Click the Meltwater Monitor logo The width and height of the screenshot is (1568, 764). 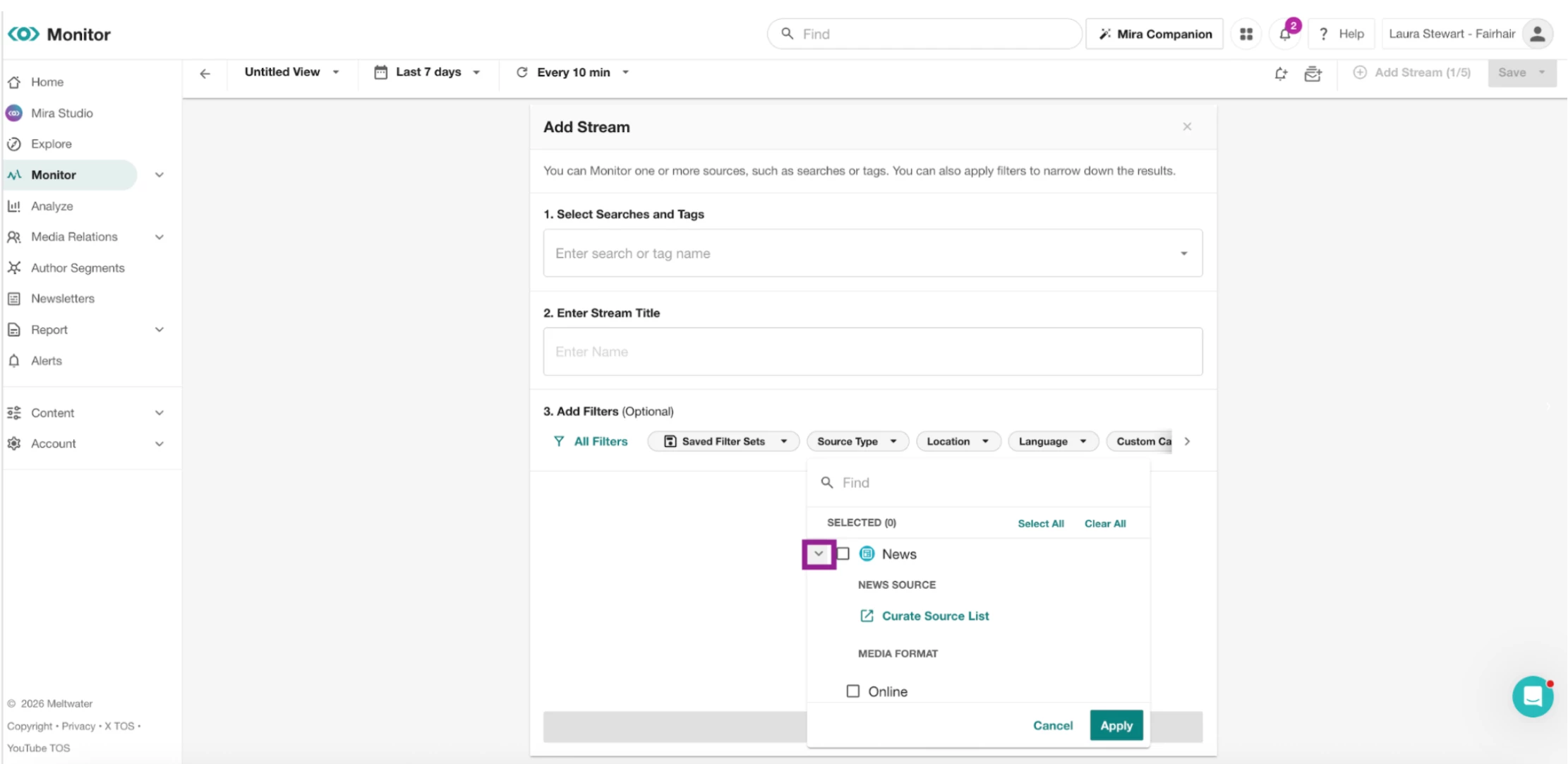point(59,34)
